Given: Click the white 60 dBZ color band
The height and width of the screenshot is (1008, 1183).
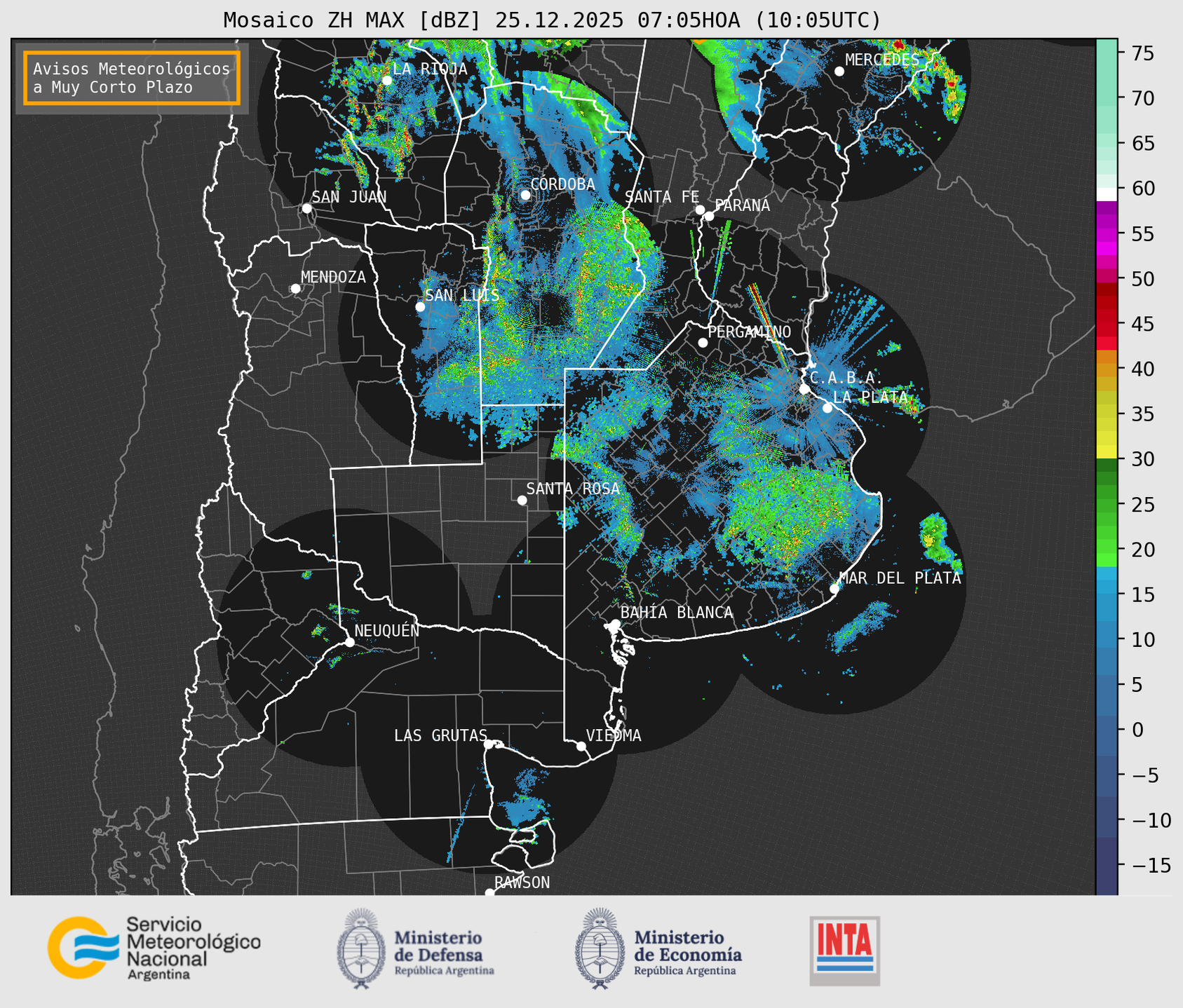Looking at the screenshot, I should click(x=1107, y=194).
